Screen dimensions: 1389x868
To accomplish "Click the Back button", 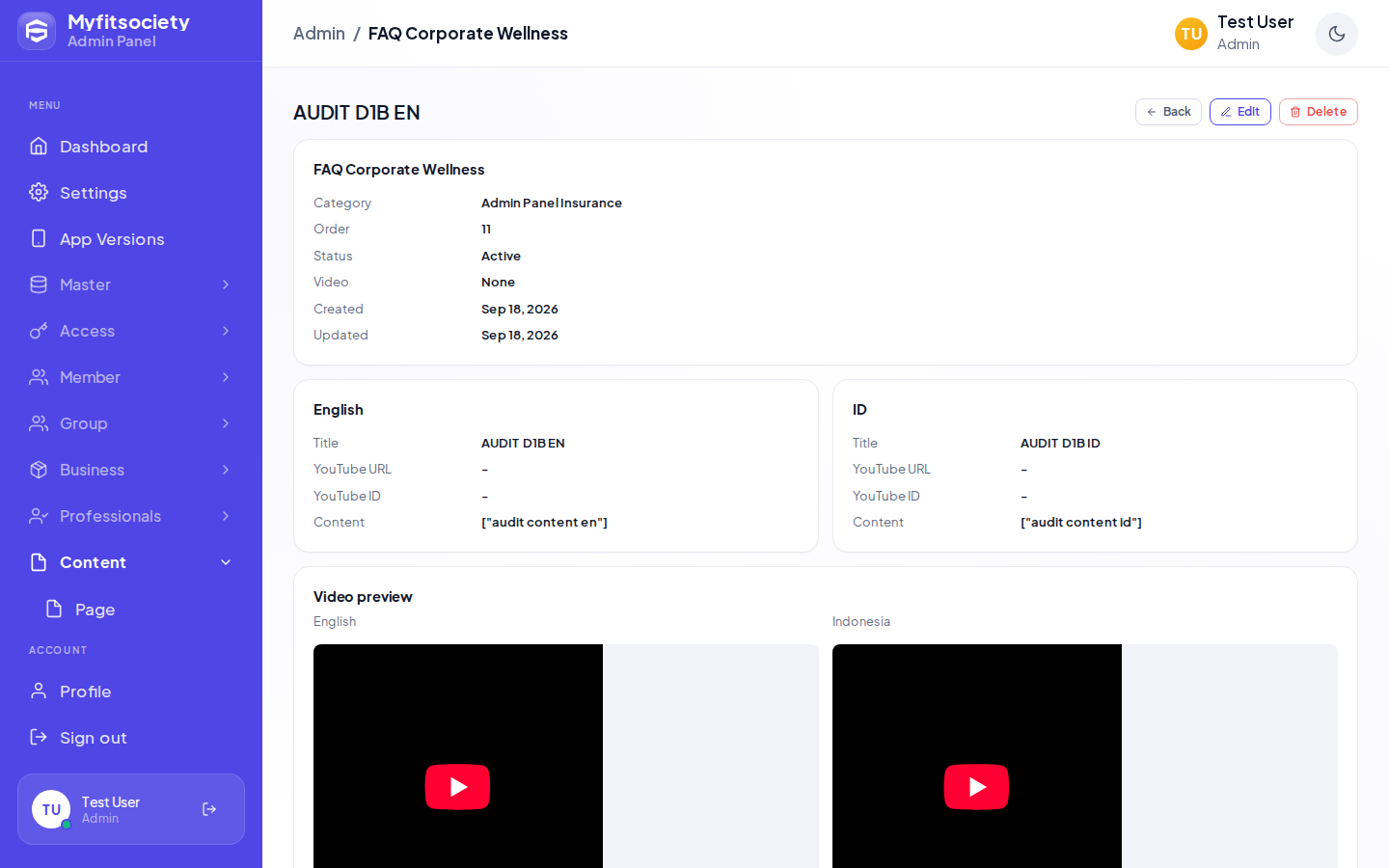I will pyautogui.click(x=1168, y=112).
